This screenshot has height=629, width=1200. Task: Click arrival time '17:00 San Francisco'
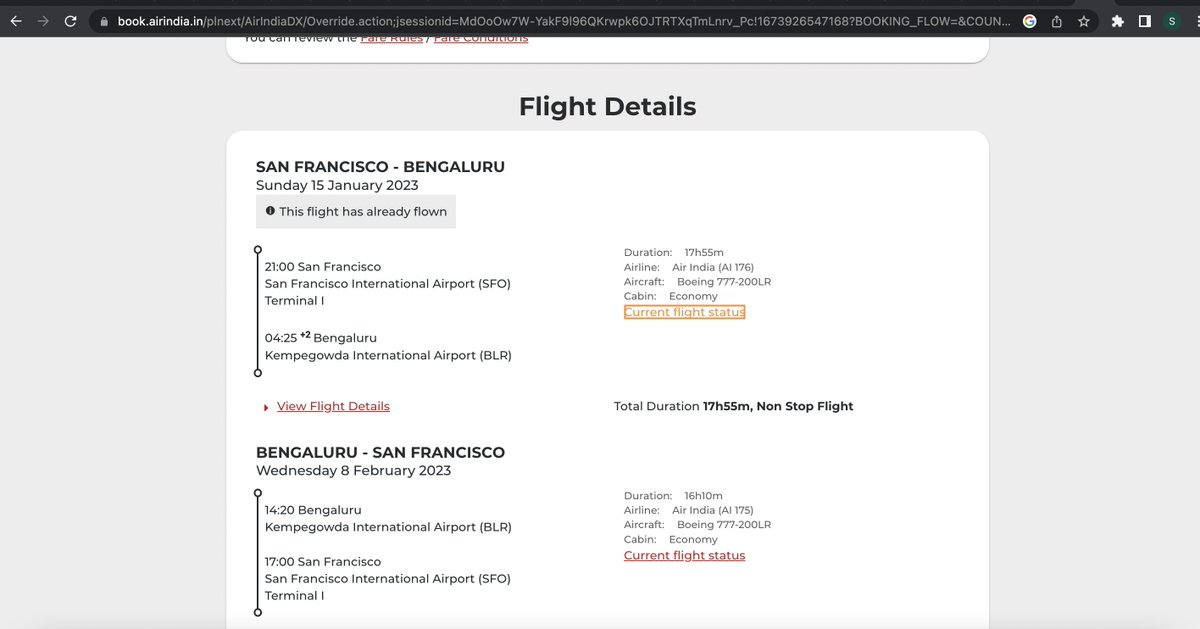(323, 562)
